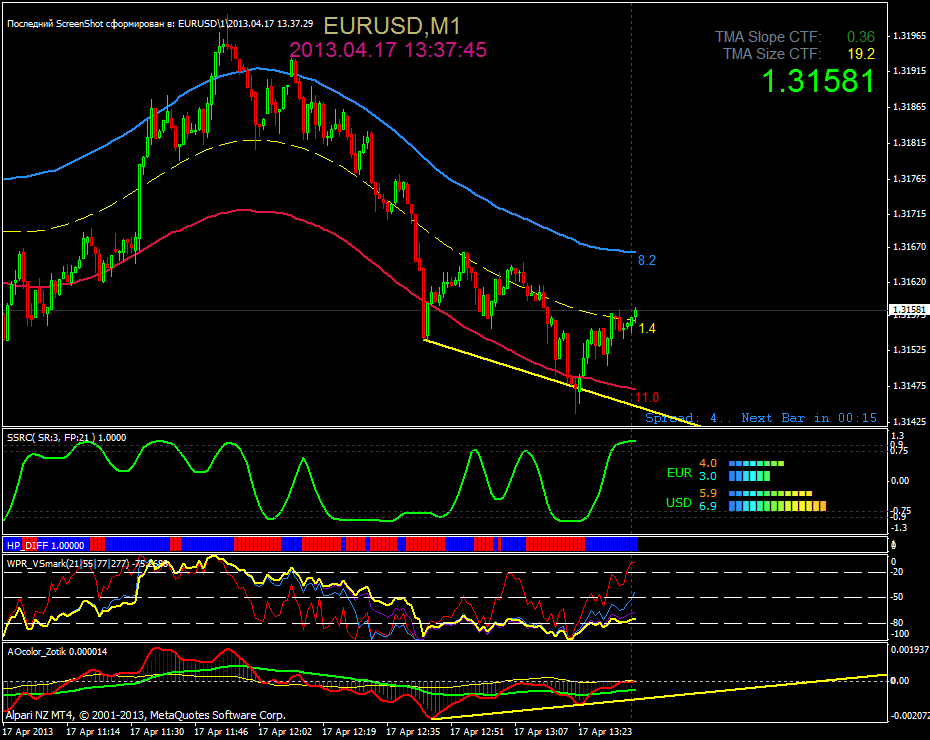
Task: Click the EUR strength value 3.0
Action: [x=708, y=476]
